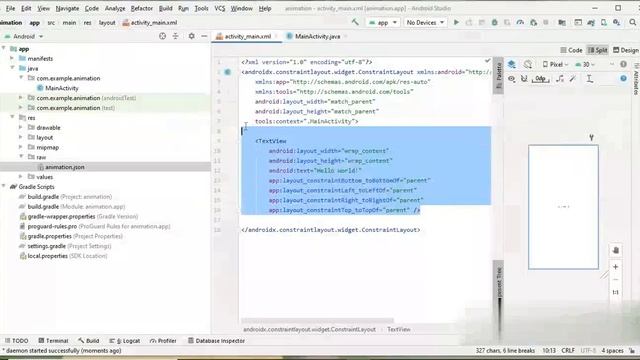The width and height of the screenshot is (640, 360).
Task: Expand the drawable folder
Action: (20, 127)
